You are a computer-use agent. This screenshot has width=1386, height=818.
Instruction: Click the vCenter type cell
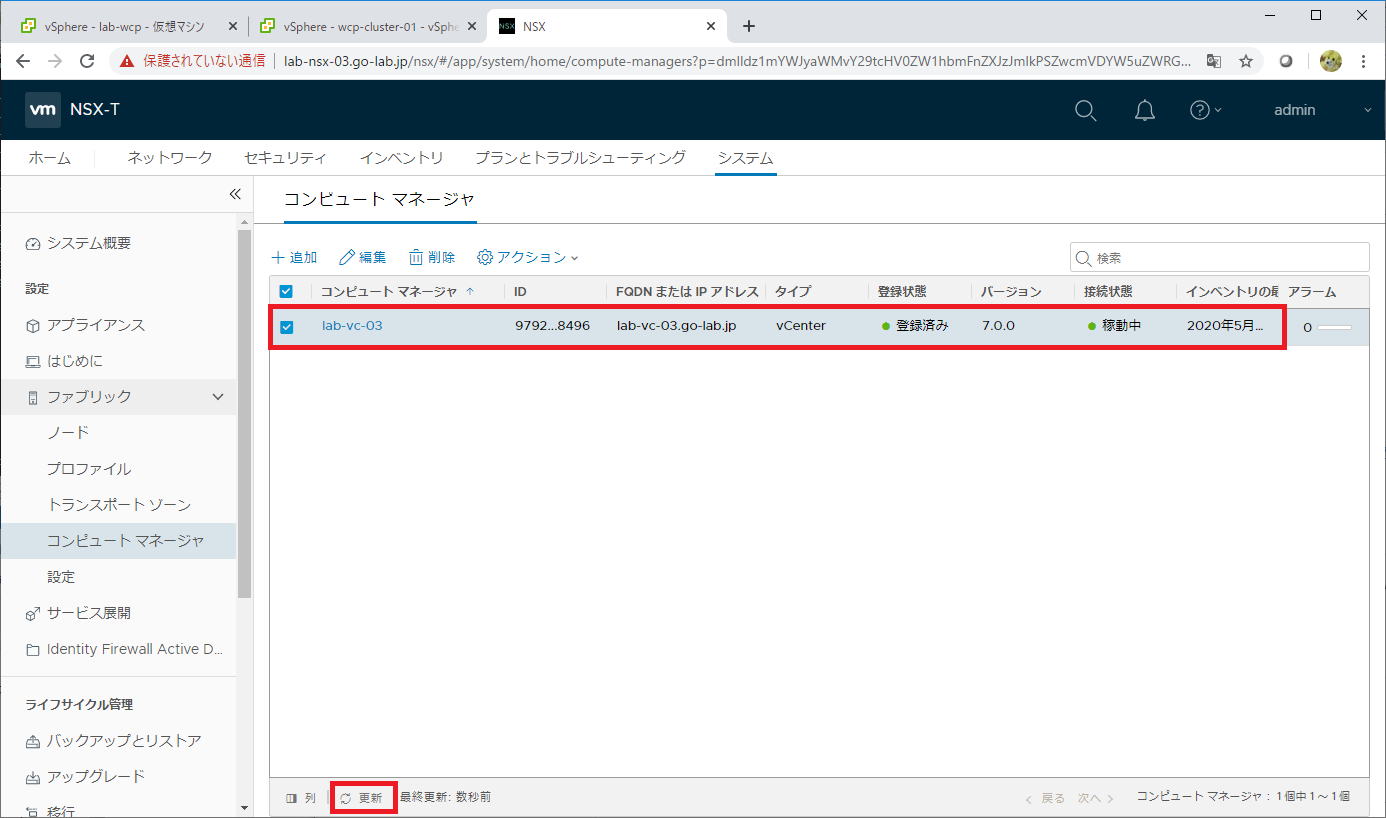(801, 326)
